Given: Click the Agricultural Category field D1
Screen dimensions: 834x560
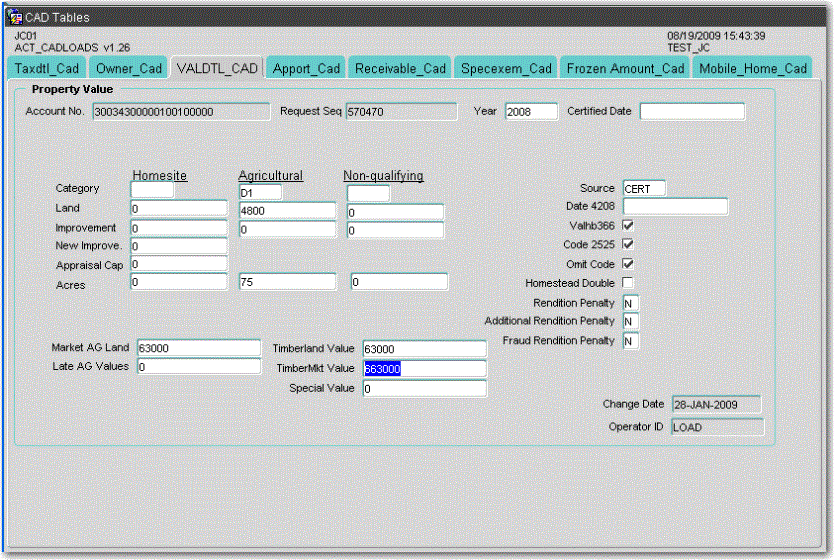Looking at the screenshot, I should coord(260,192).
